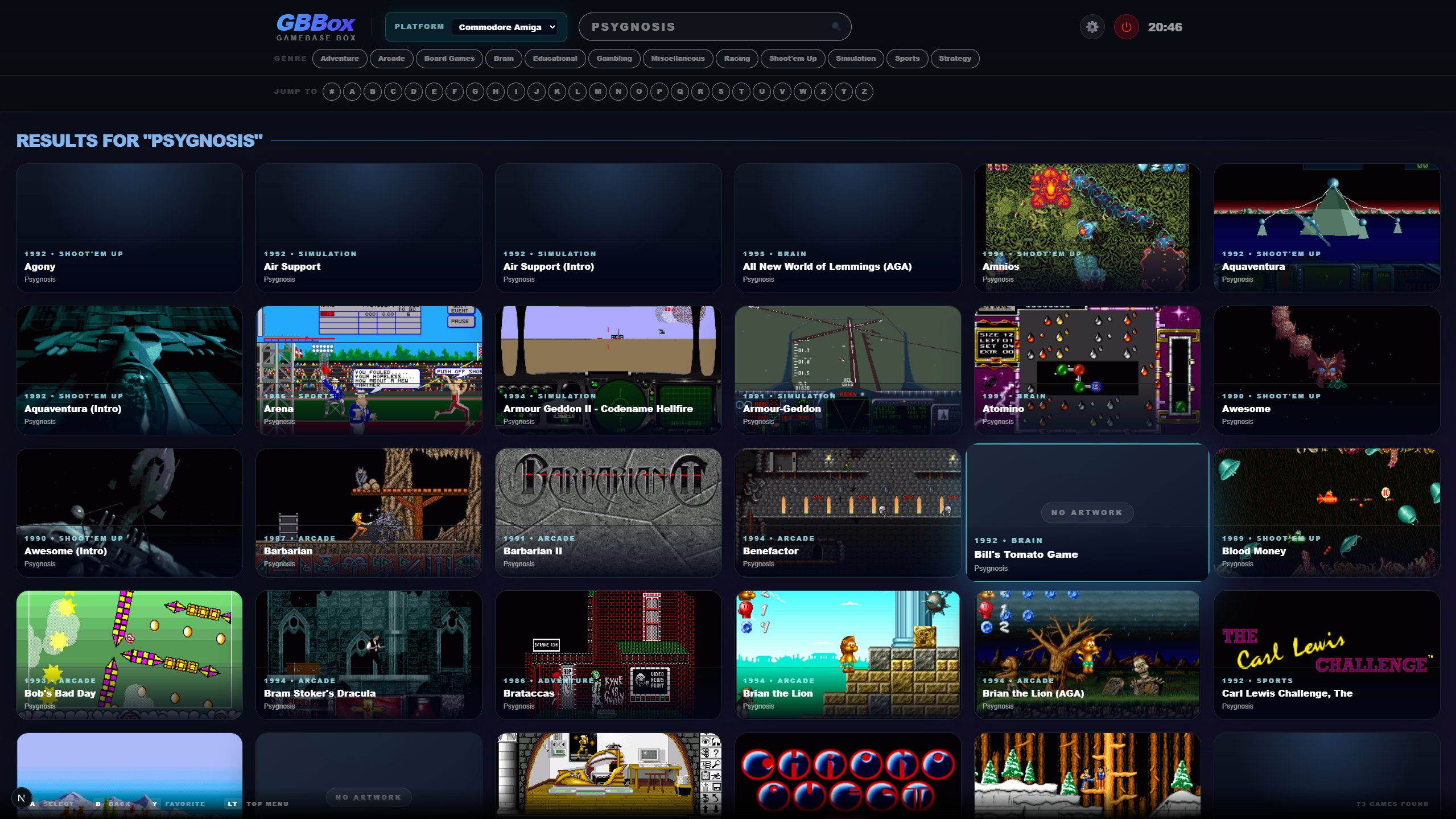The image size is (1456, 819).
Task: Jump to letter W
Action: (x=803, y=92)
